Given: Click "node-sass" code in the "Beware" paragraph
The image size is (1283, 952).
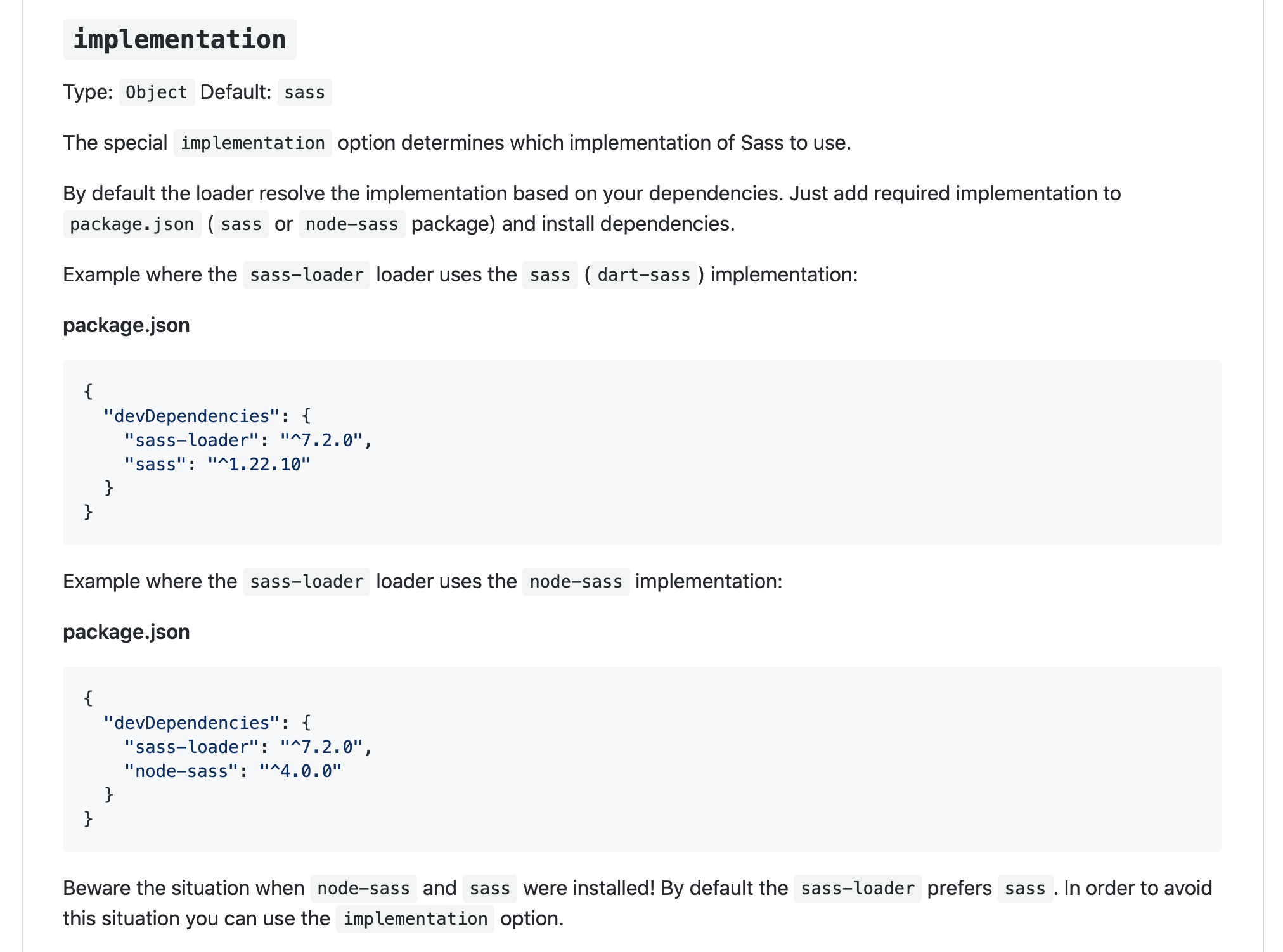Looking at the screenshot, I should tap(363, 889).
